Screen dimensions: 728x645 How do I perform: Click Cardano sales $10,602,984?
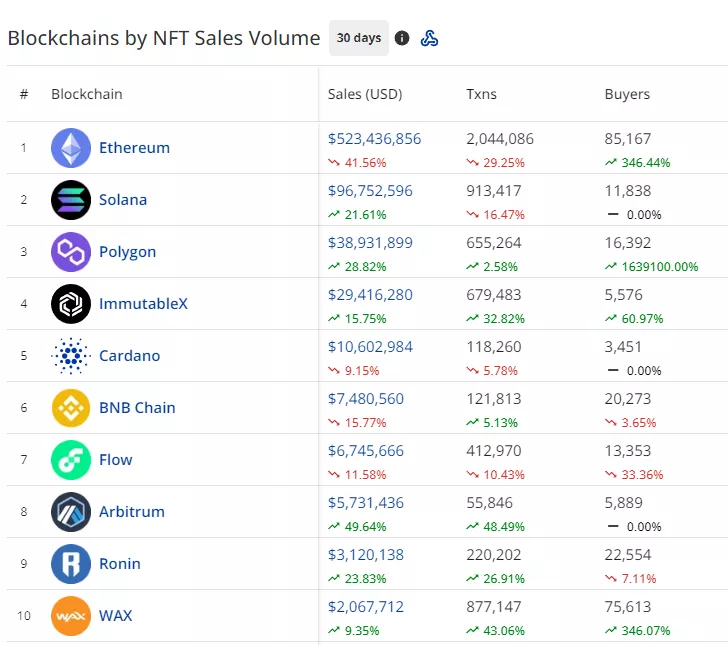pos(370,346)
